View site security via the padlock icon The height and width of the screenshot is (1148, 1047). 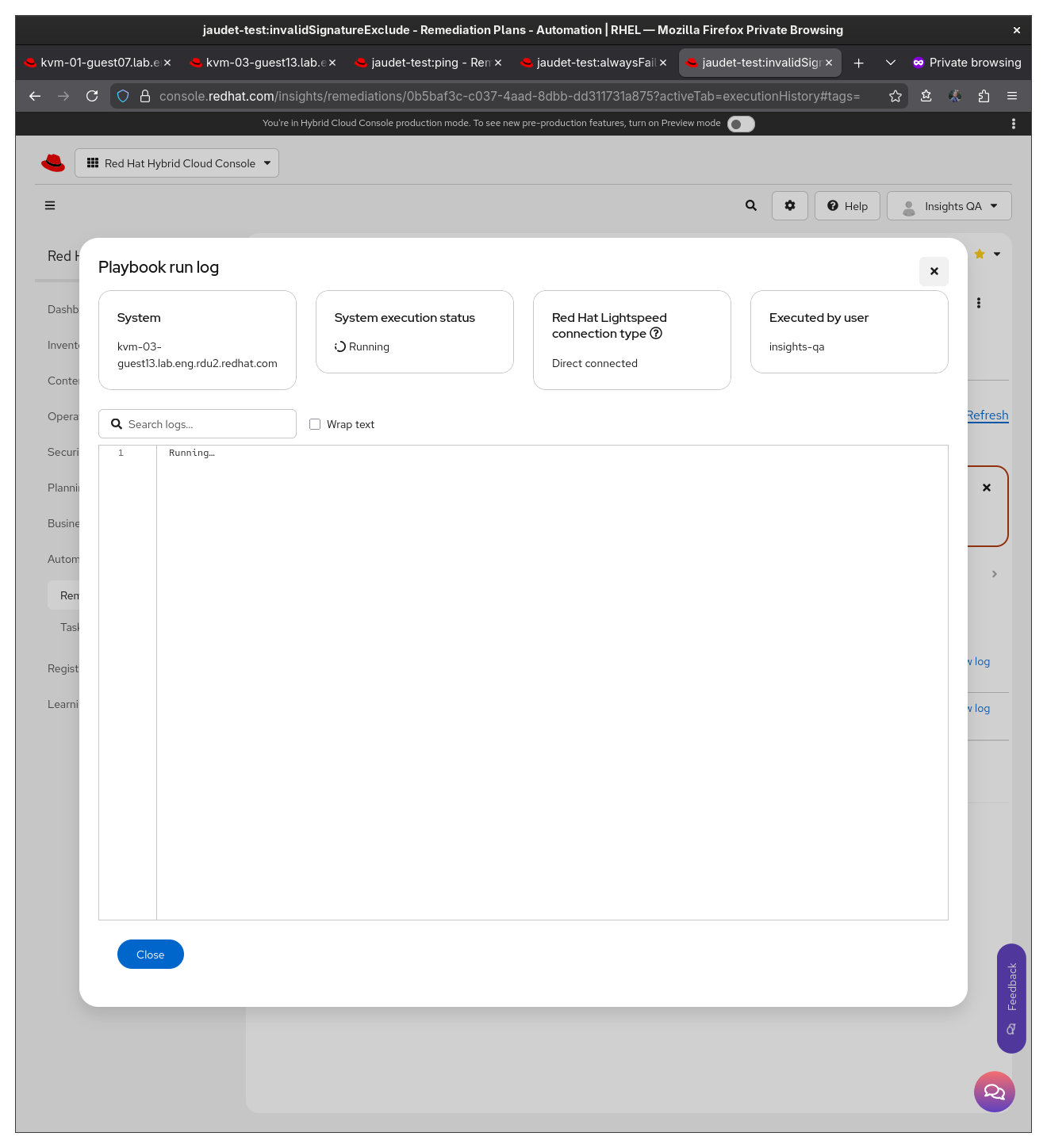(x=145, y=96)
